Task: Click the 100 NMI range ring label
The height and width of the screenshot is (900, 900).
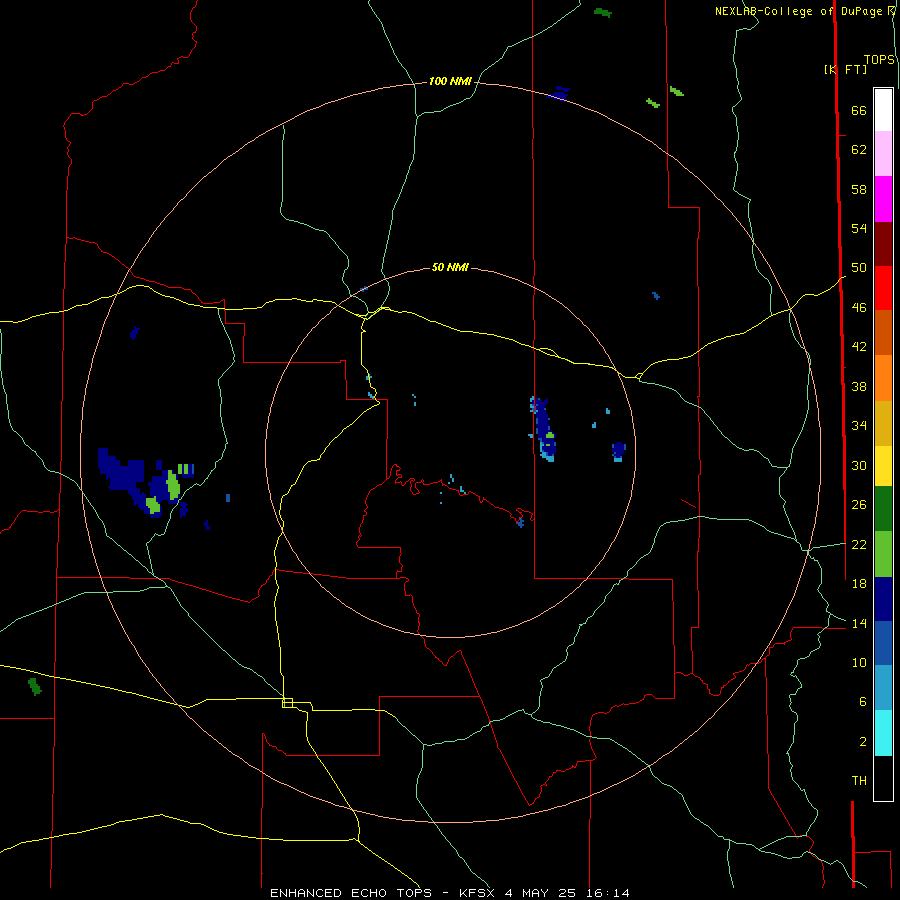Action: (x=450, y=82)
